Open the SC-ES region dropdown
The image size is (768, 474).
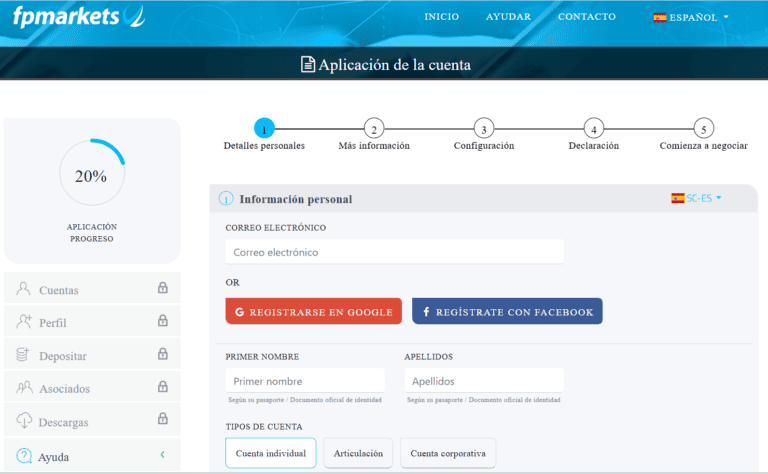tap(696, 198)
